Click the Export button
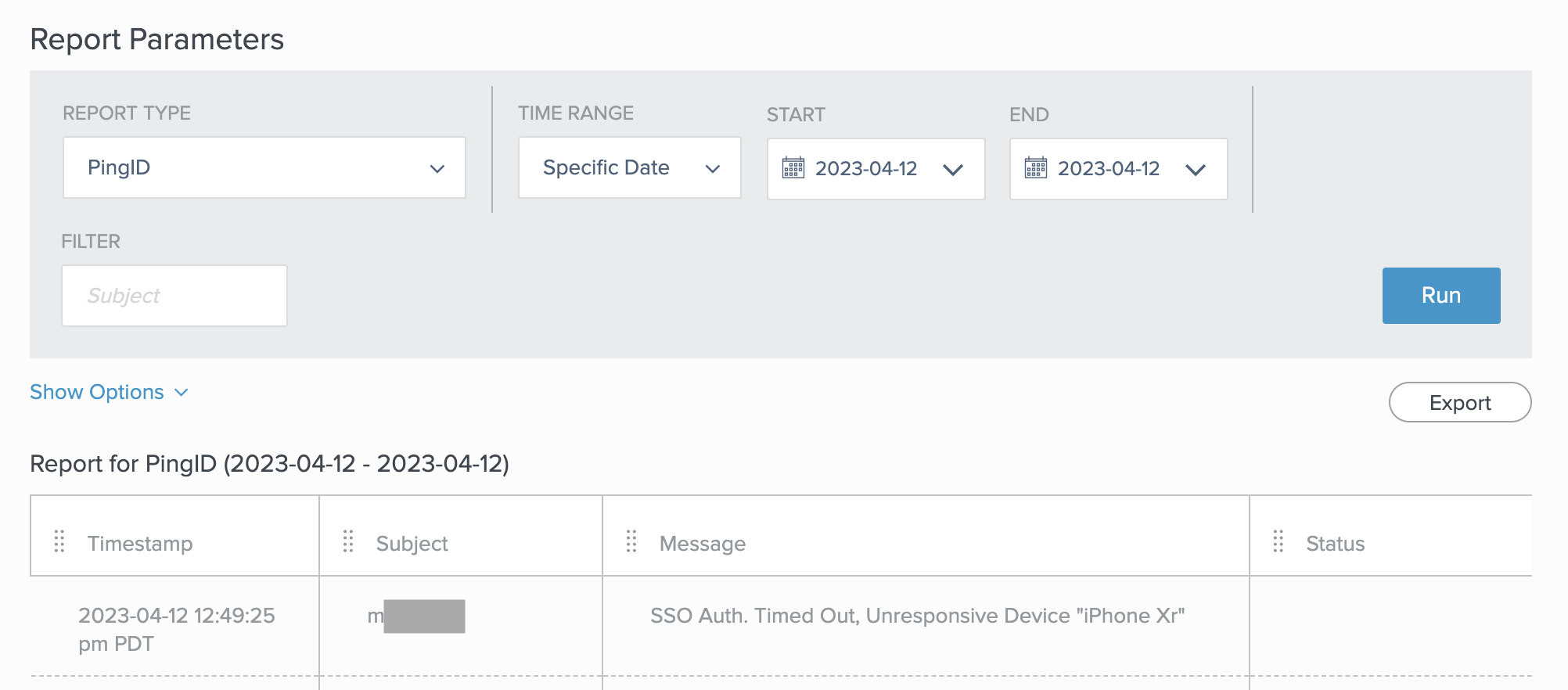 coord(1459,402)
